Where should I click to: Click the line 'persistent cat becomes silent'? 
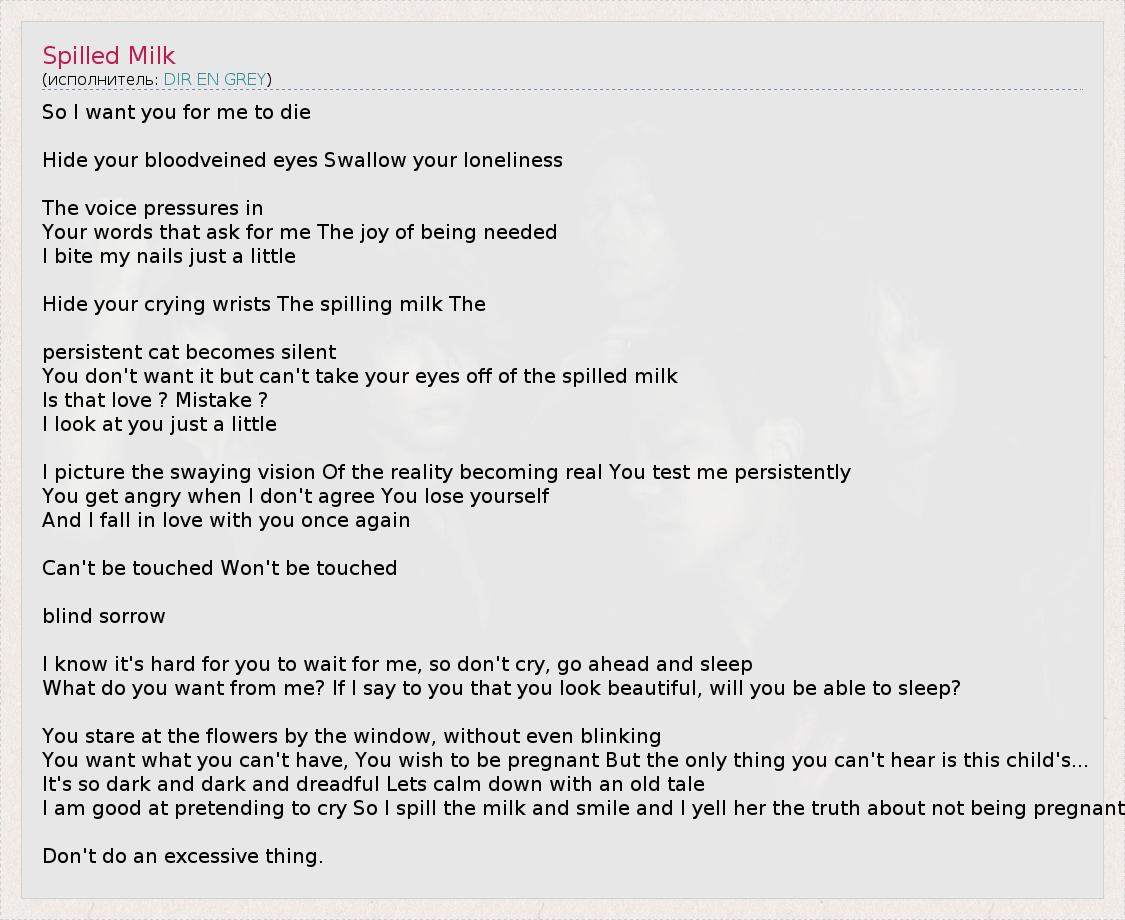(x=189, y=352)
